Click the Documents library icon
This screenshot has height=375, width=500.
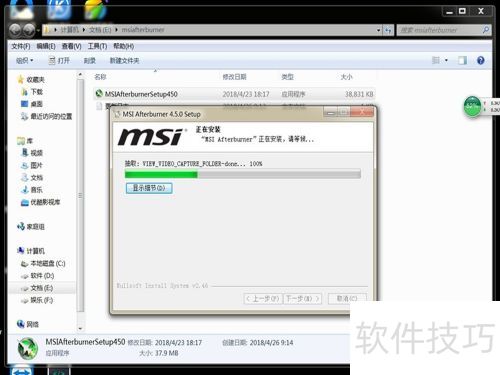(24, 177)
